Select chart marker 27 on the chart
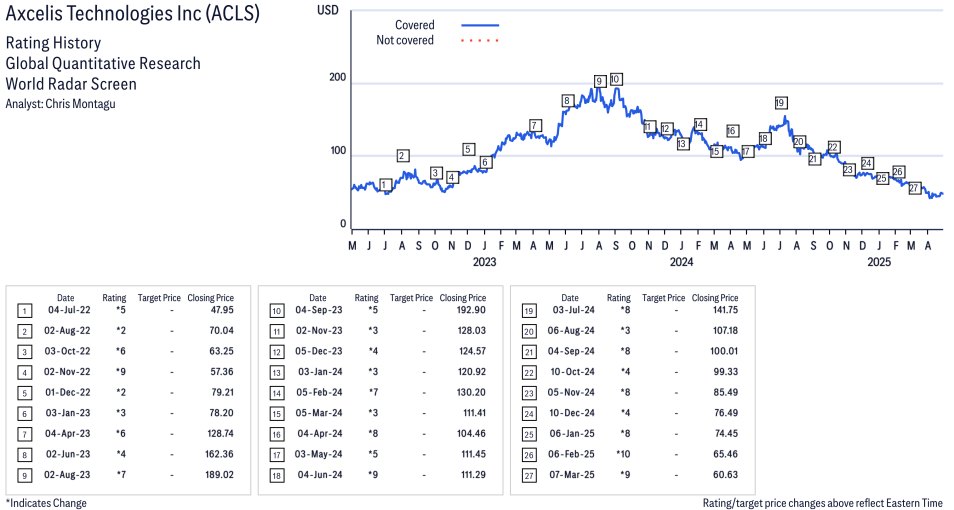 coord(914,188)
